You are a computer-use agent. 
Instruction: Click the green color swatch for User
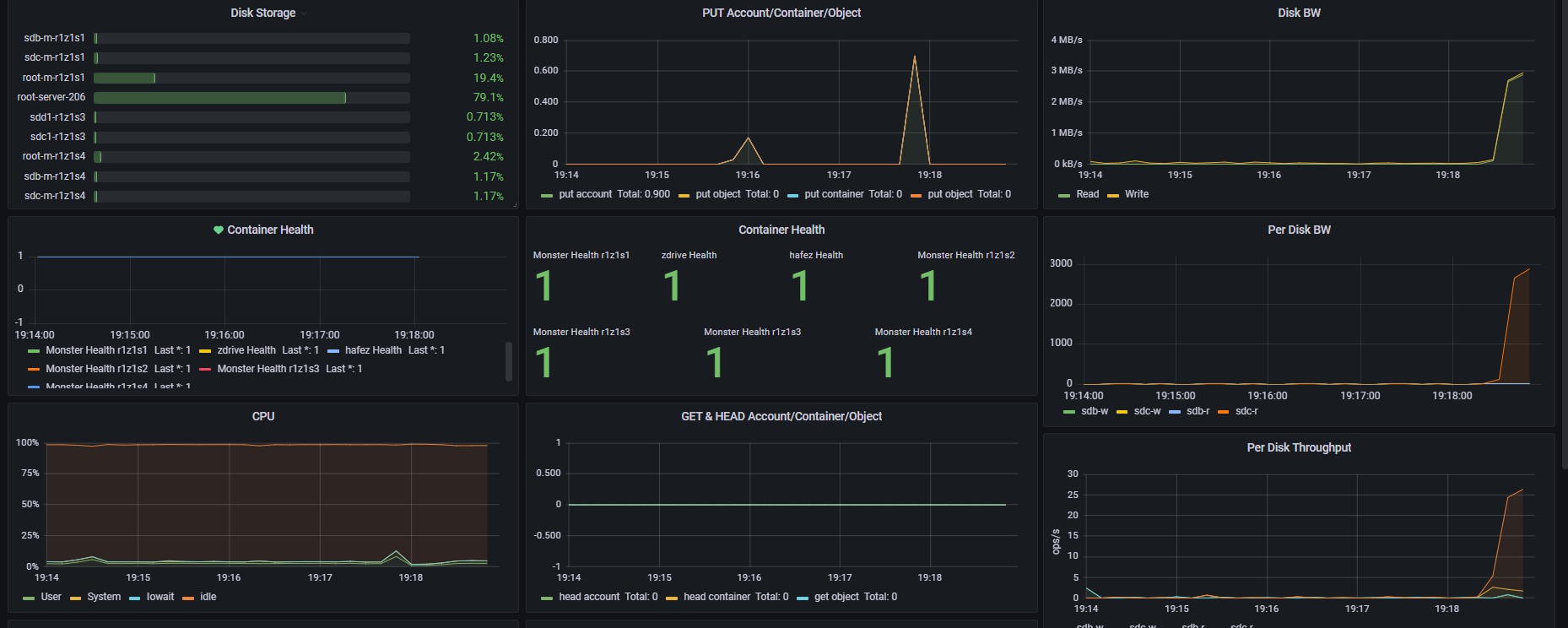29,598
